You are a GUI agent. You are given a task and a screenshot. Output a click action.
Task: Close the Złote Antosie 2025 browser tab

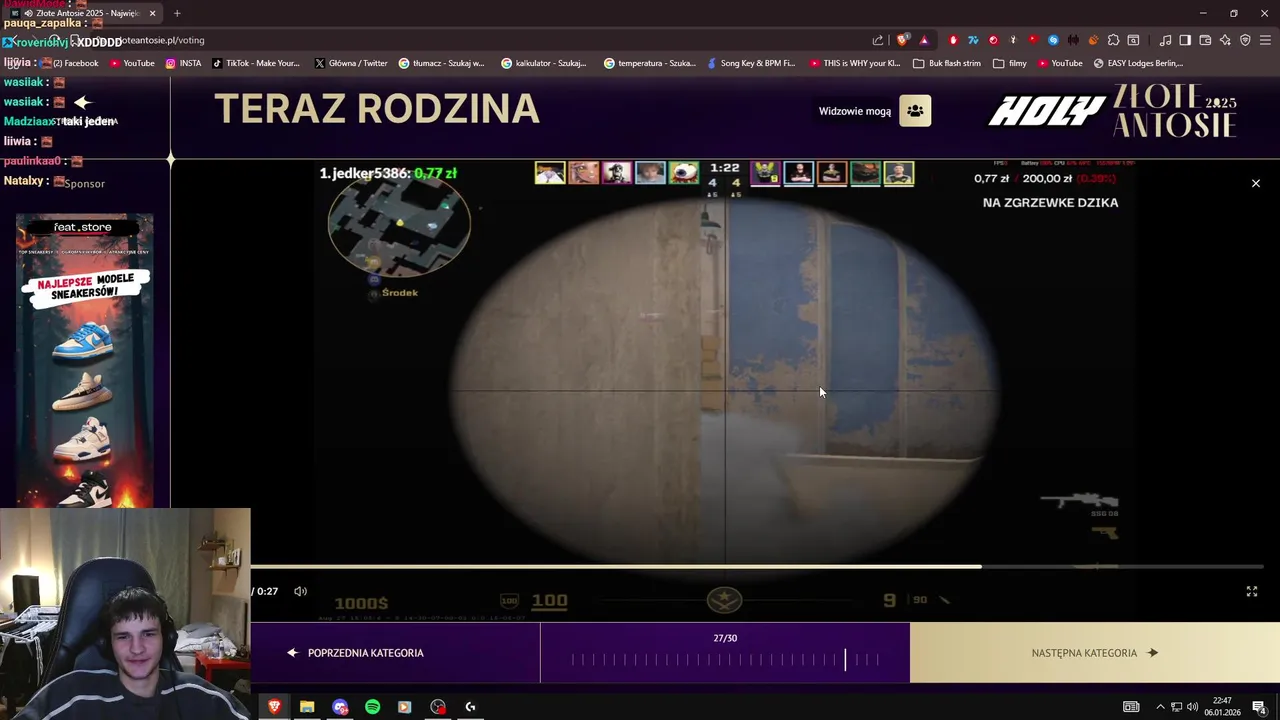tap(153, 13)
